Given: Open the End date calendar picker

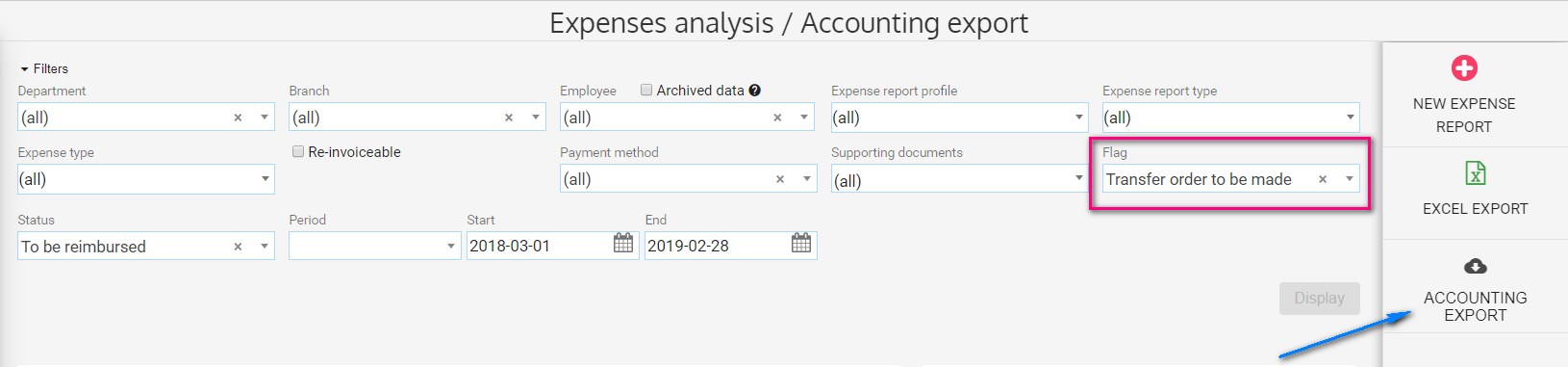Looking at the screenshot, I should click(x=801, y=244).
